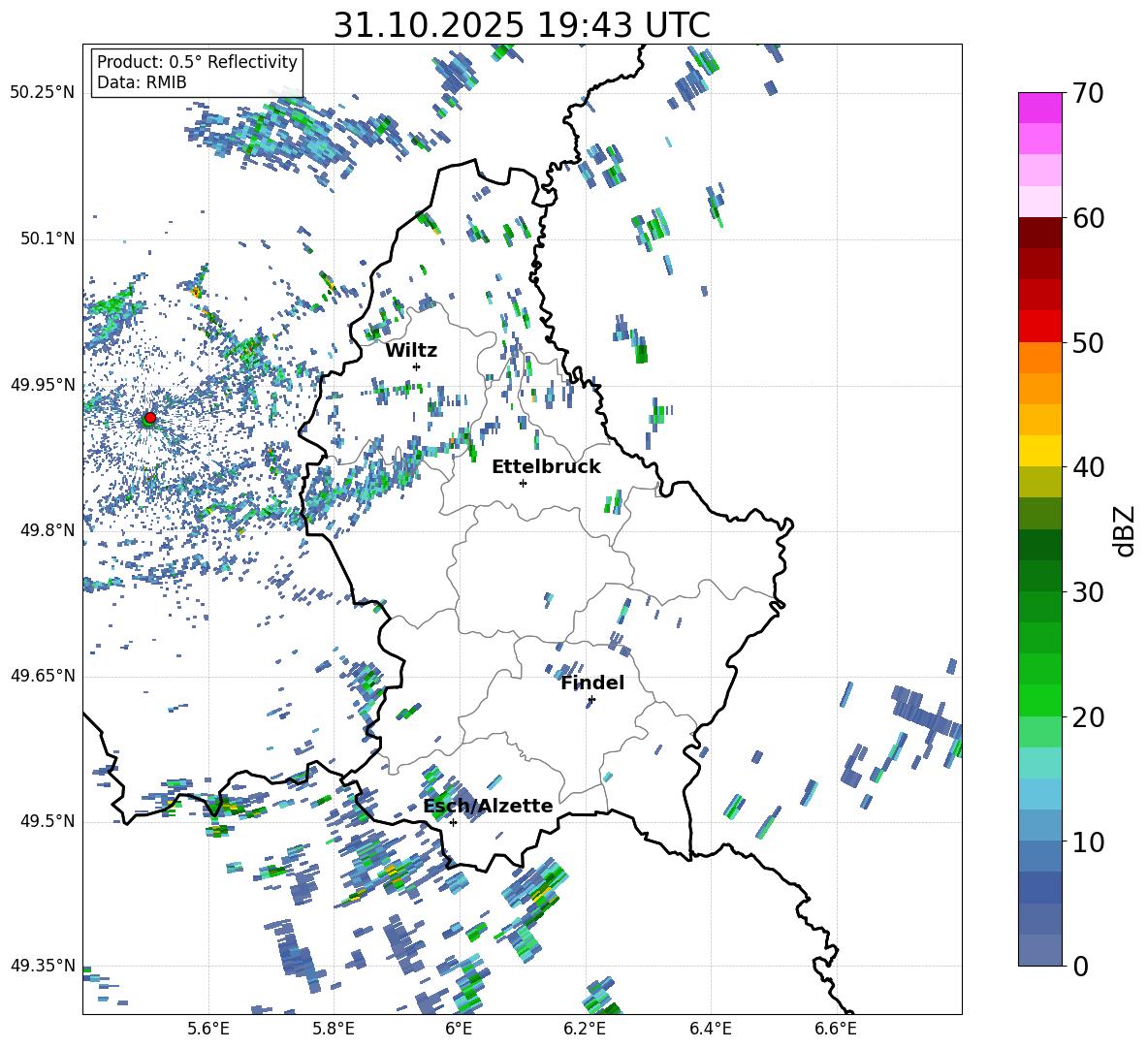
Task: Click the title text '31.10.2025 19:43 UTC'
Action: tap(522, 25)
